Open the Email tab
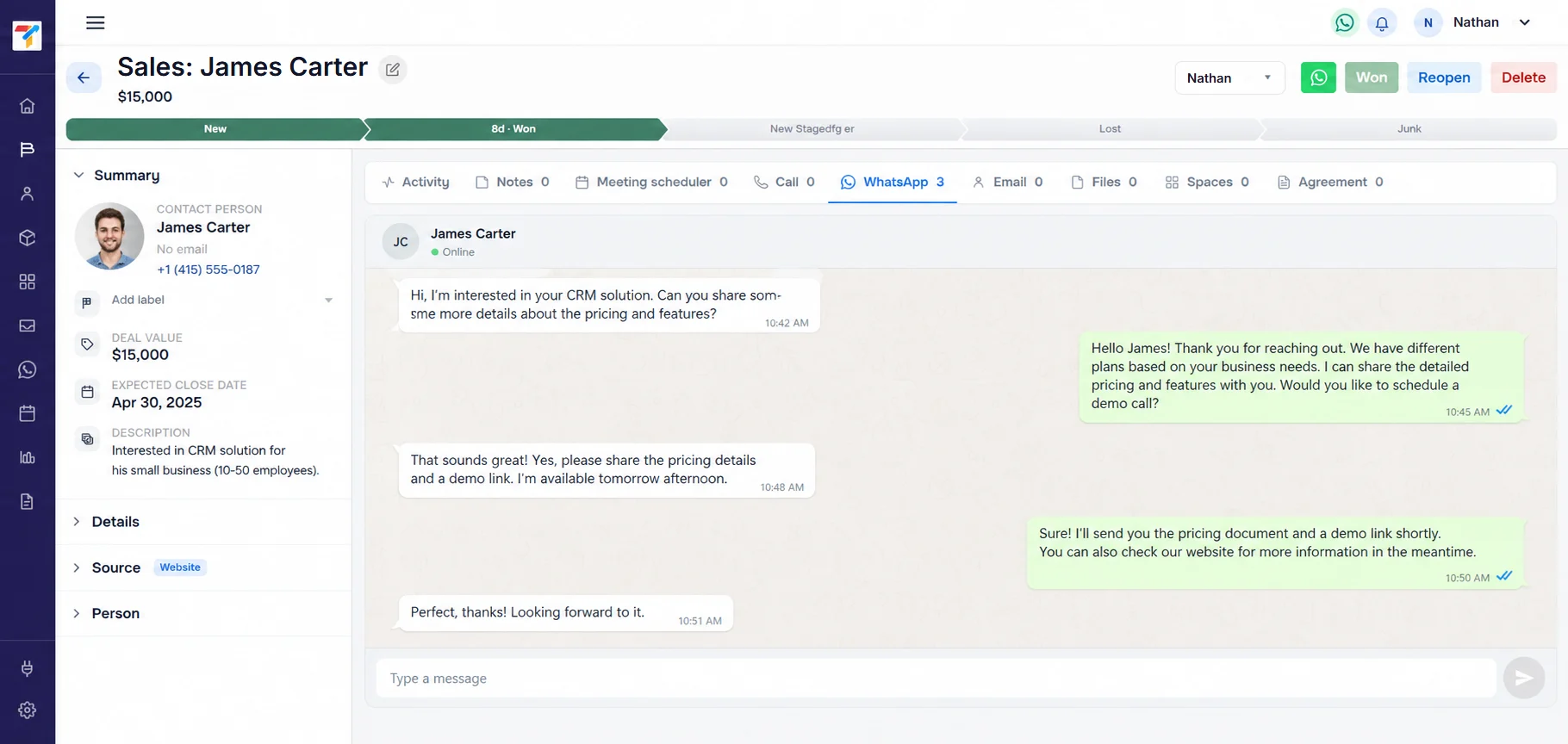 tap(1008, 183)
